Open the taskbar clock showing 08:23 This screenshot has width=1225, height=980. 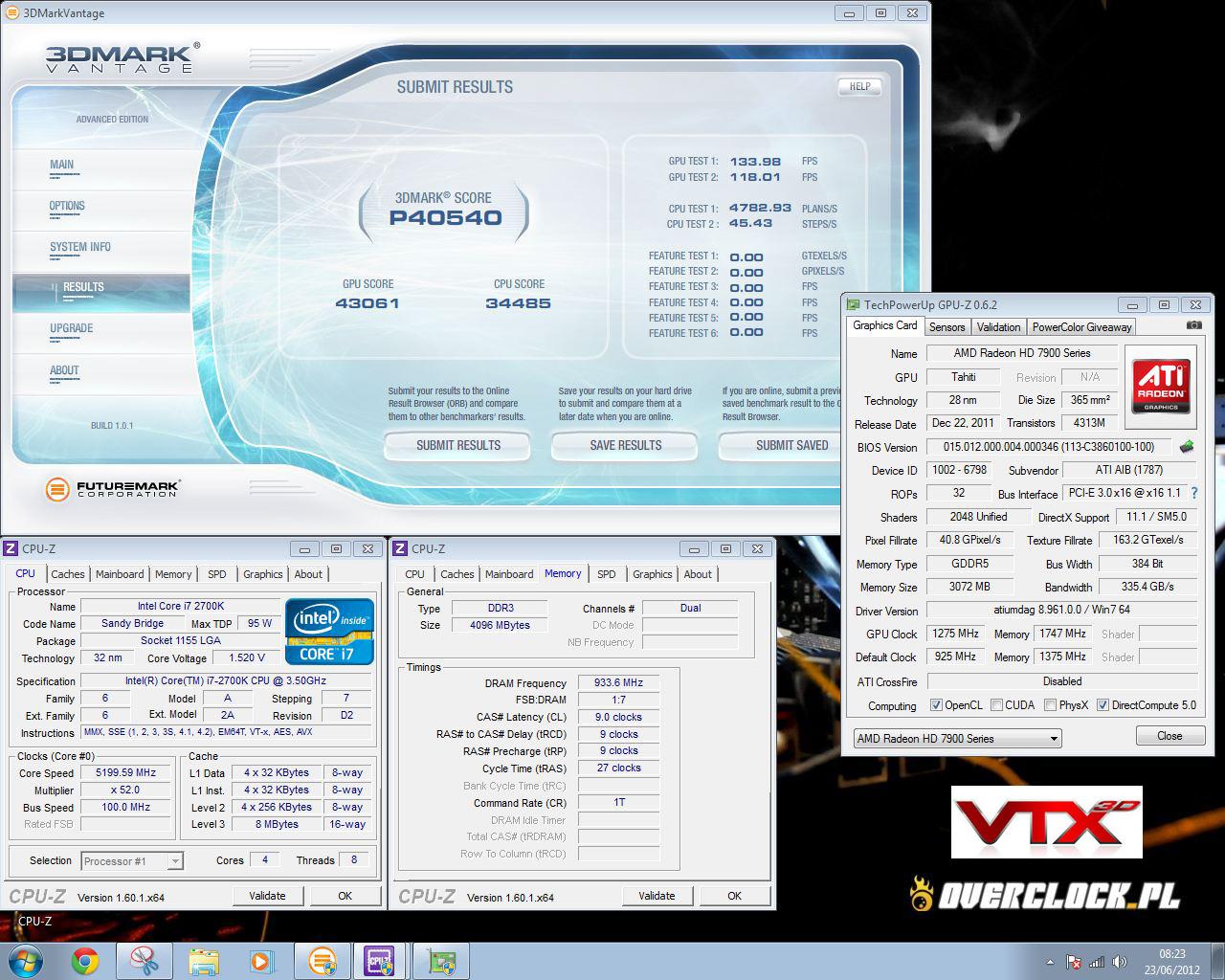1172,962
